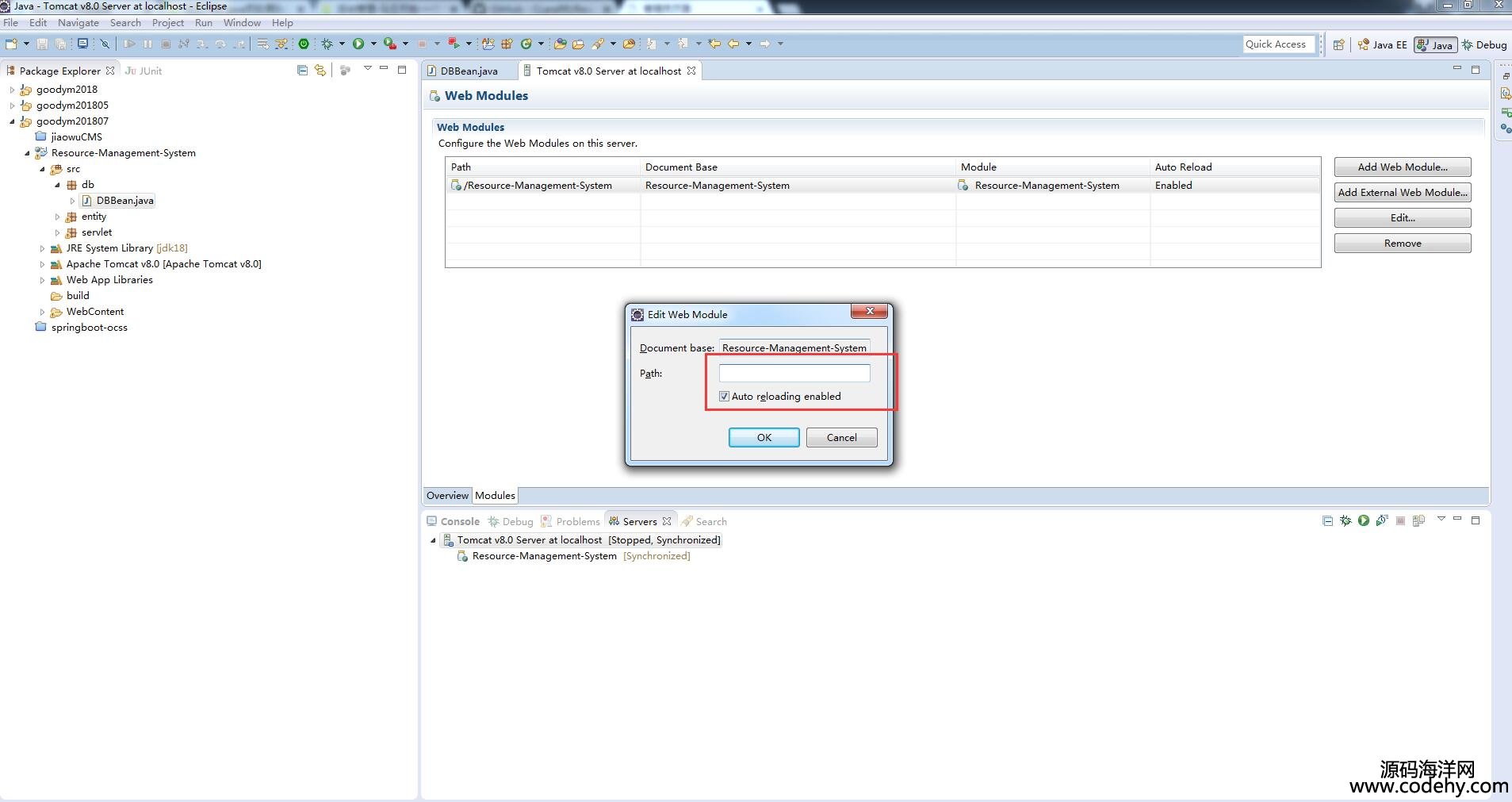Close the Tomcat v8.0 Server editor tab
The height and width of the screenshot is (802, 1512).
pos(691,71)
